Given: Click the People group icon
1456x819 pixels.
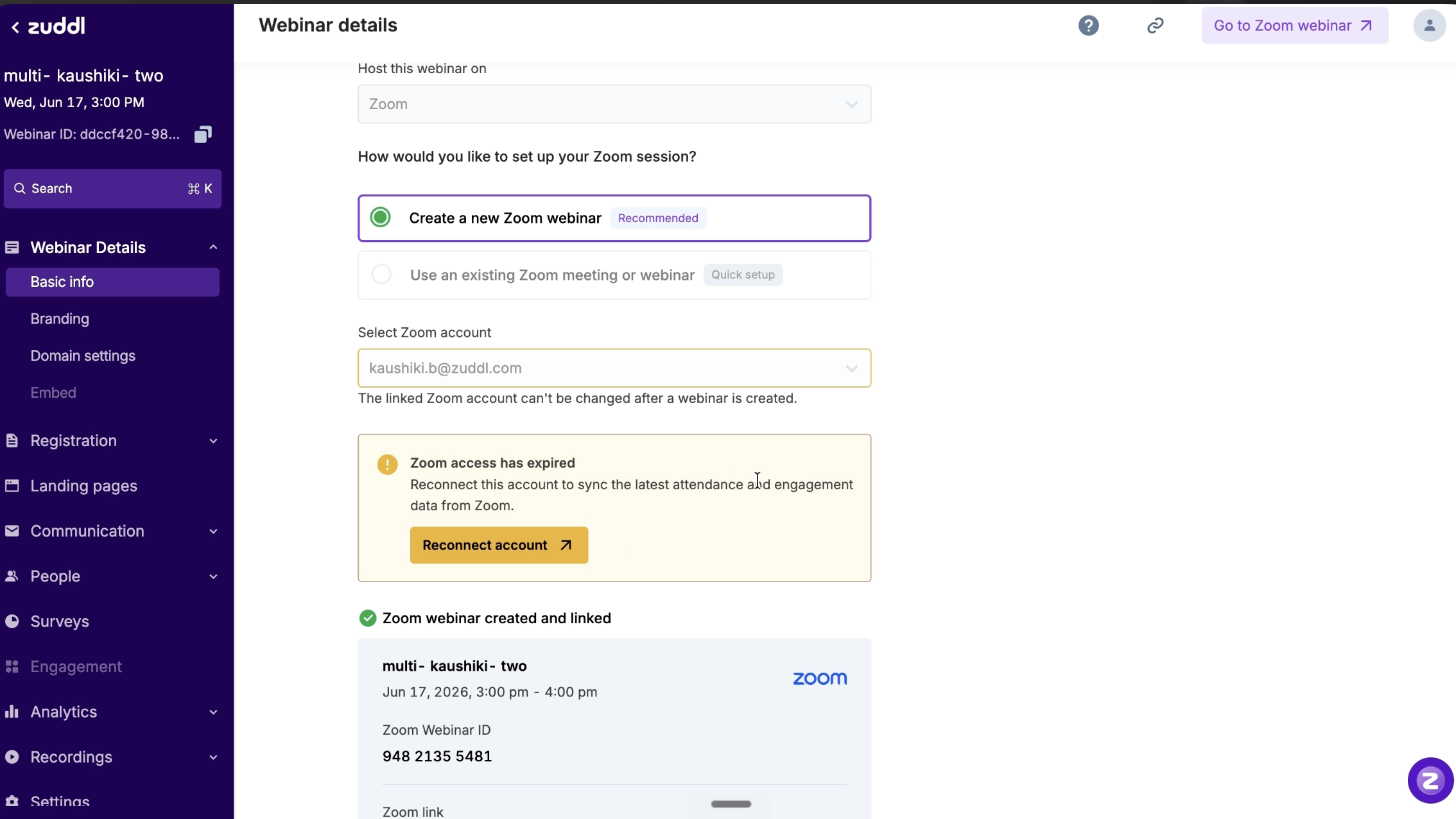Looking at the screenshot, I should (12, 576).
